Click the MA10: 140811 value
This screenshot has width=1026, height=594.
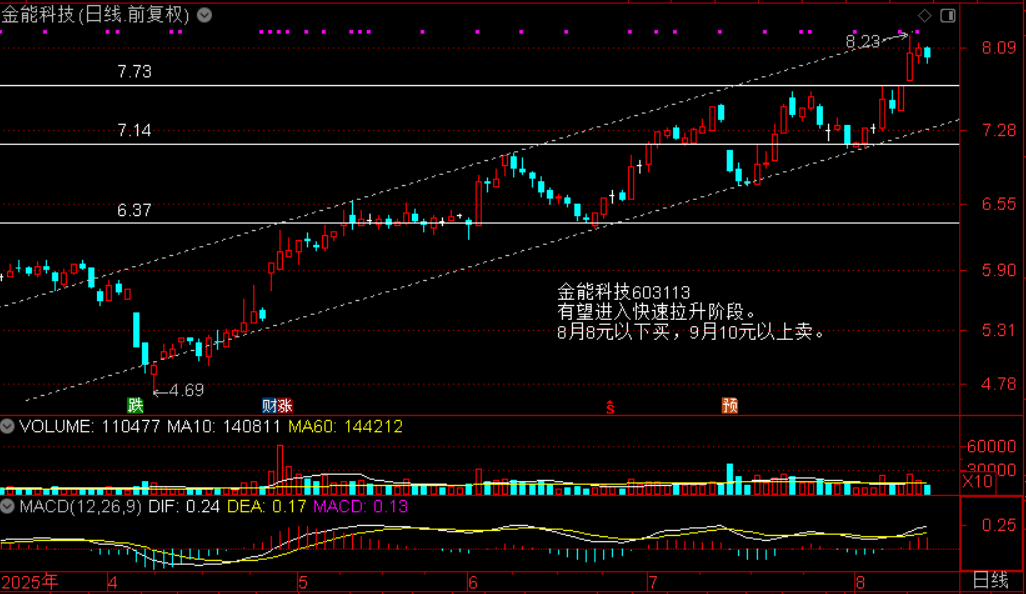[223, 427]
